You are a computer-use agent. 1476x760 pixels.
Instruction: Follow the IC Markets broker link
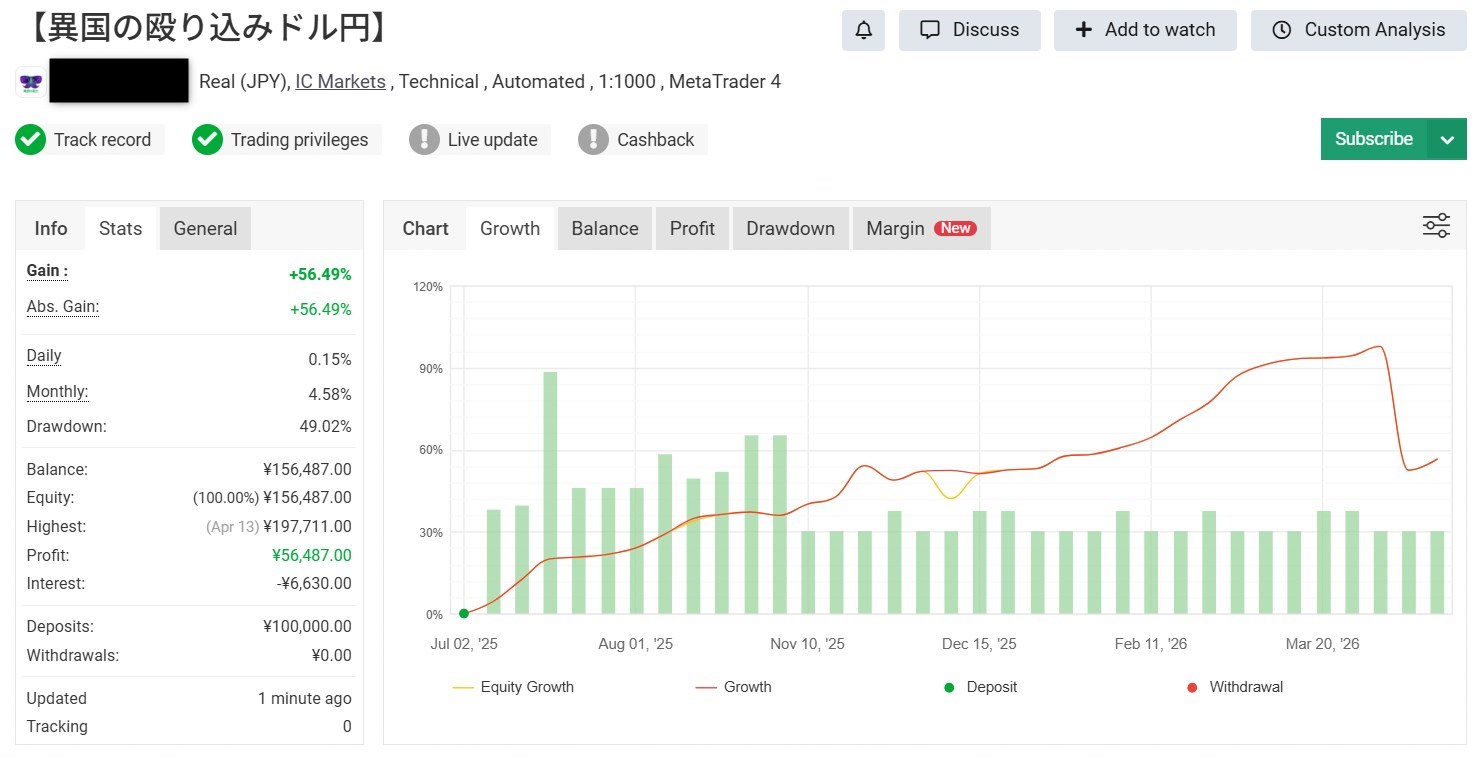point(340,82)
